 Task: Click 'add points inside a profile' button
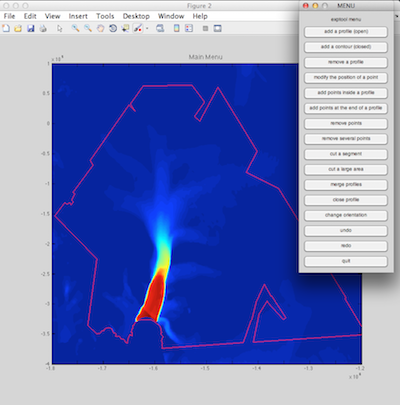(346, 93)
